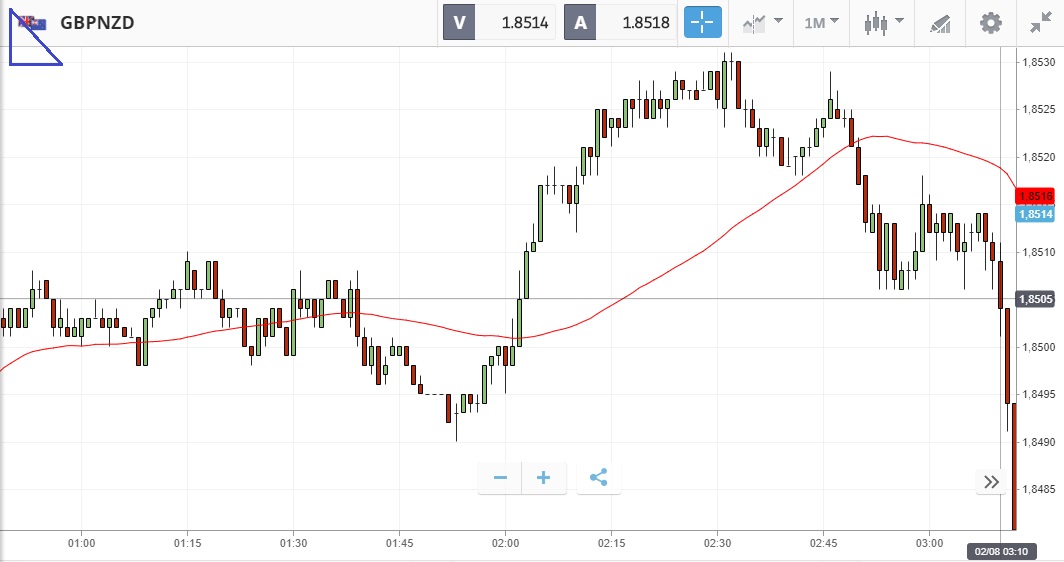Screen dimensions: 1064x562
Task: Expand the 1M timeframe dropdown
Action: tap(821, 22)
